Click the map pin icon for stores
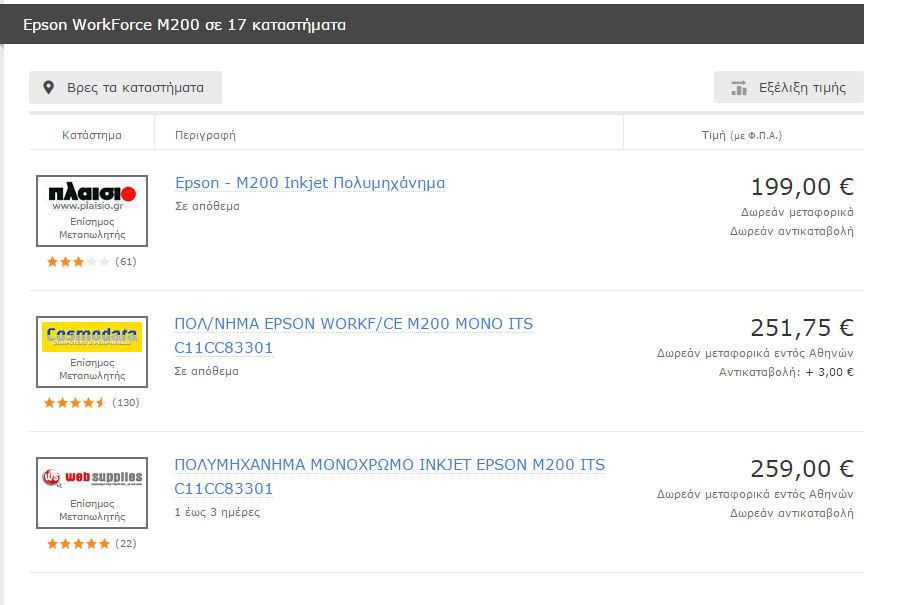The image size is (924, 605). (x=49, y=88)
